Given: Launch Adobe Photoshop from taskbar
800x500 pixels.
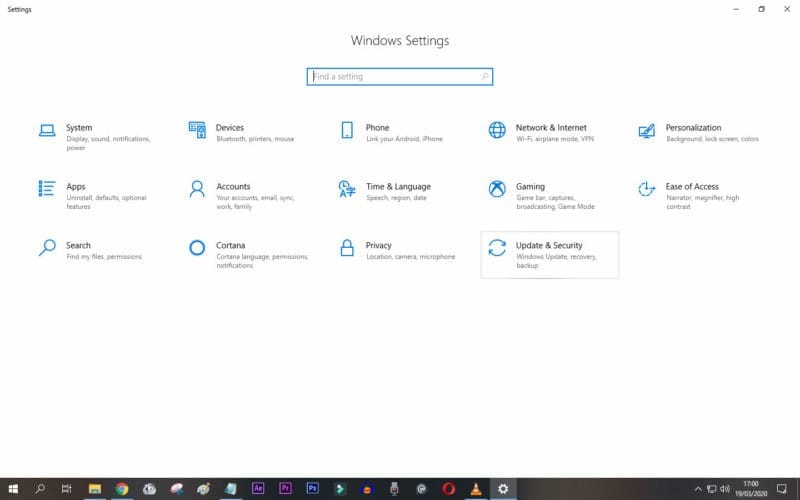Looking at the screenshot, I should pos(313,489).
